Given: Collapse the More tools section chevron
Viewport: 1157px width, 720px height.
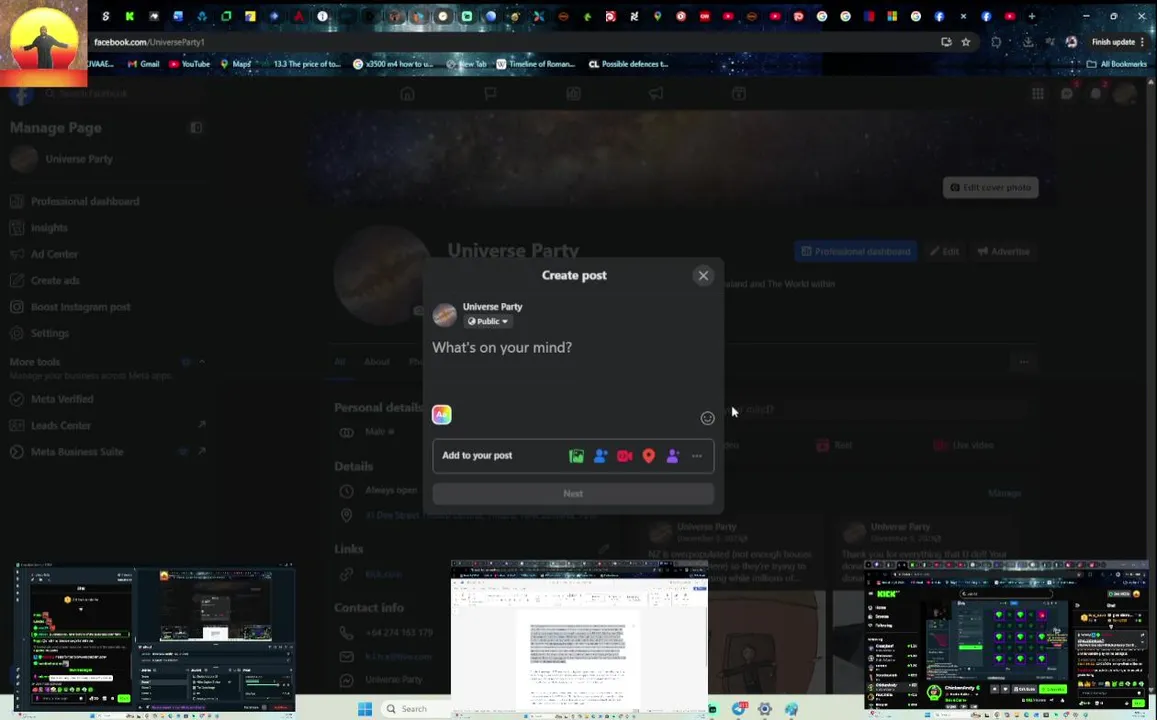Looking at the screenshot, I should pos(201,361).
